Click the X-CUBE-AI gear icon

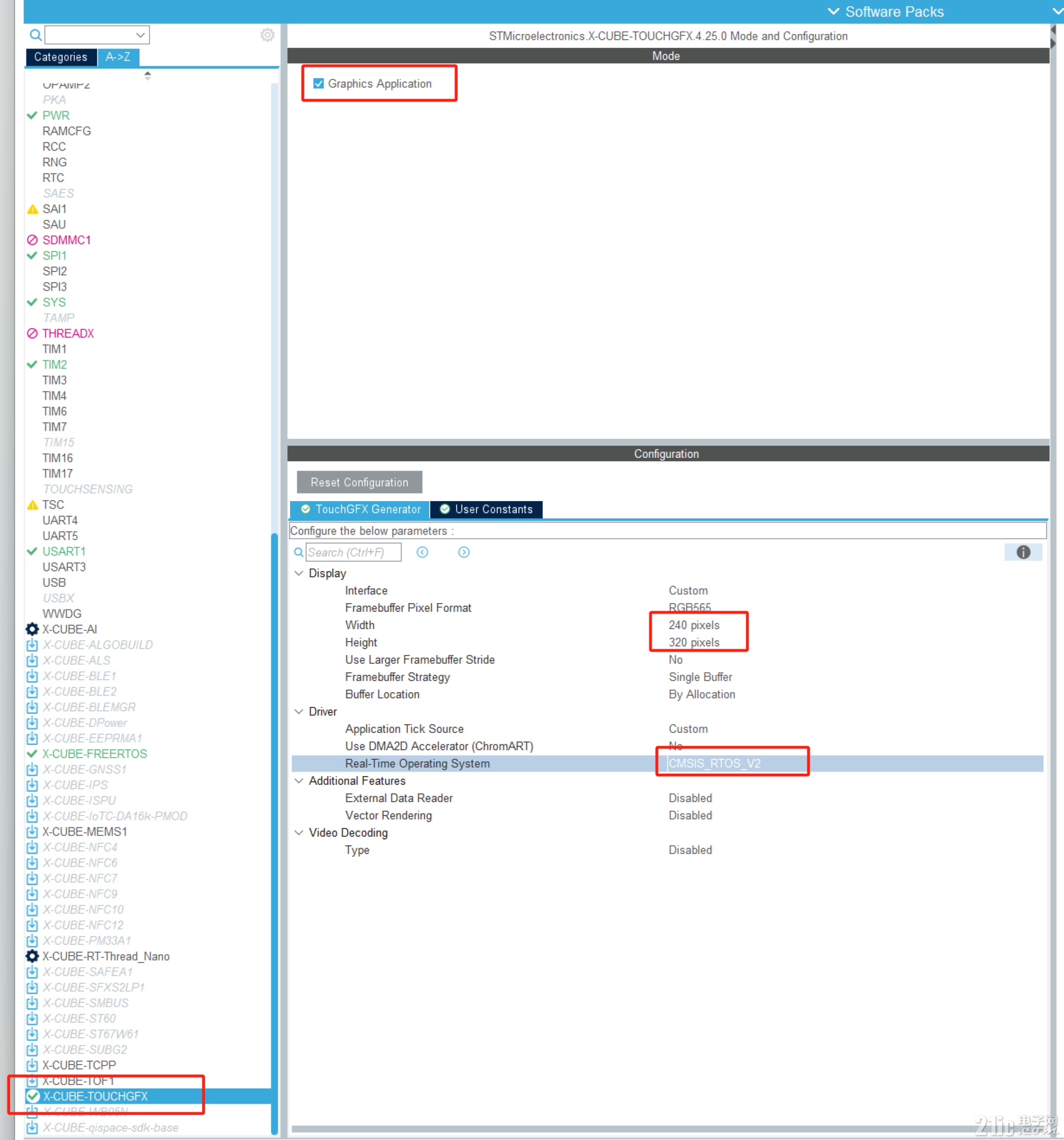point(32,629)
